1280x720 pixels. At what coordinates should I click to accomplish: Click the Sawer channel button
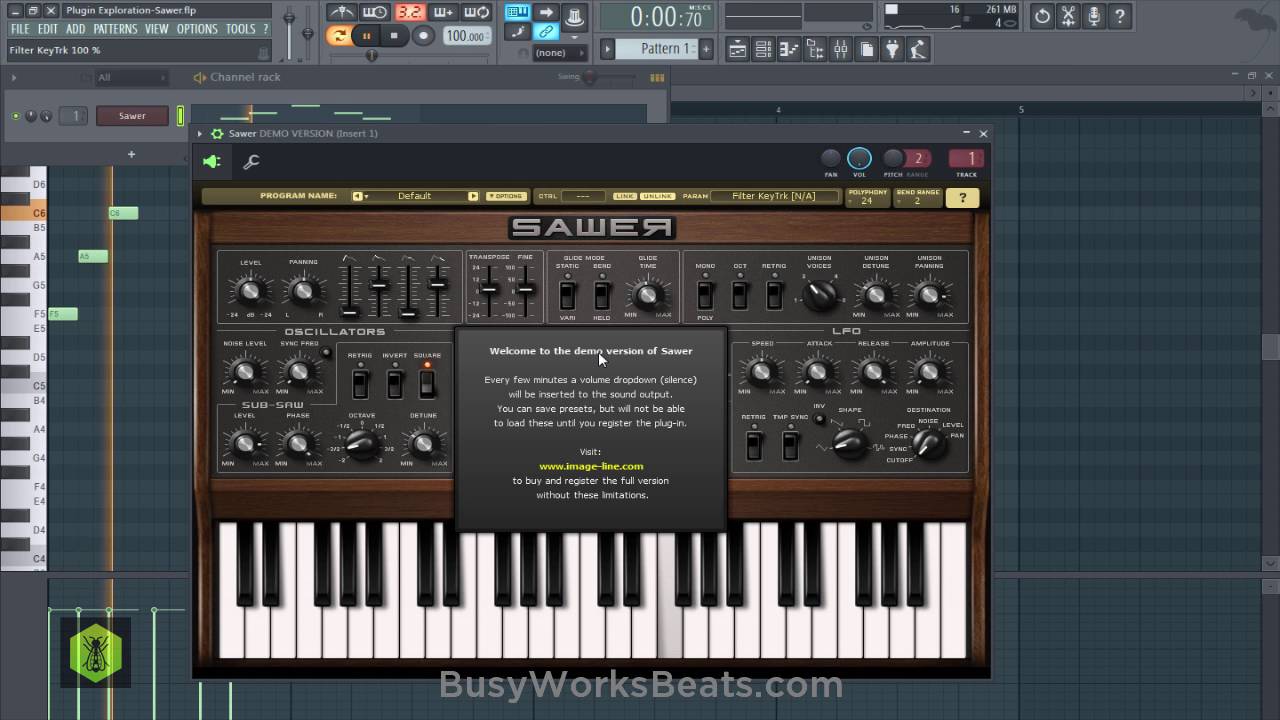[132, 116]
